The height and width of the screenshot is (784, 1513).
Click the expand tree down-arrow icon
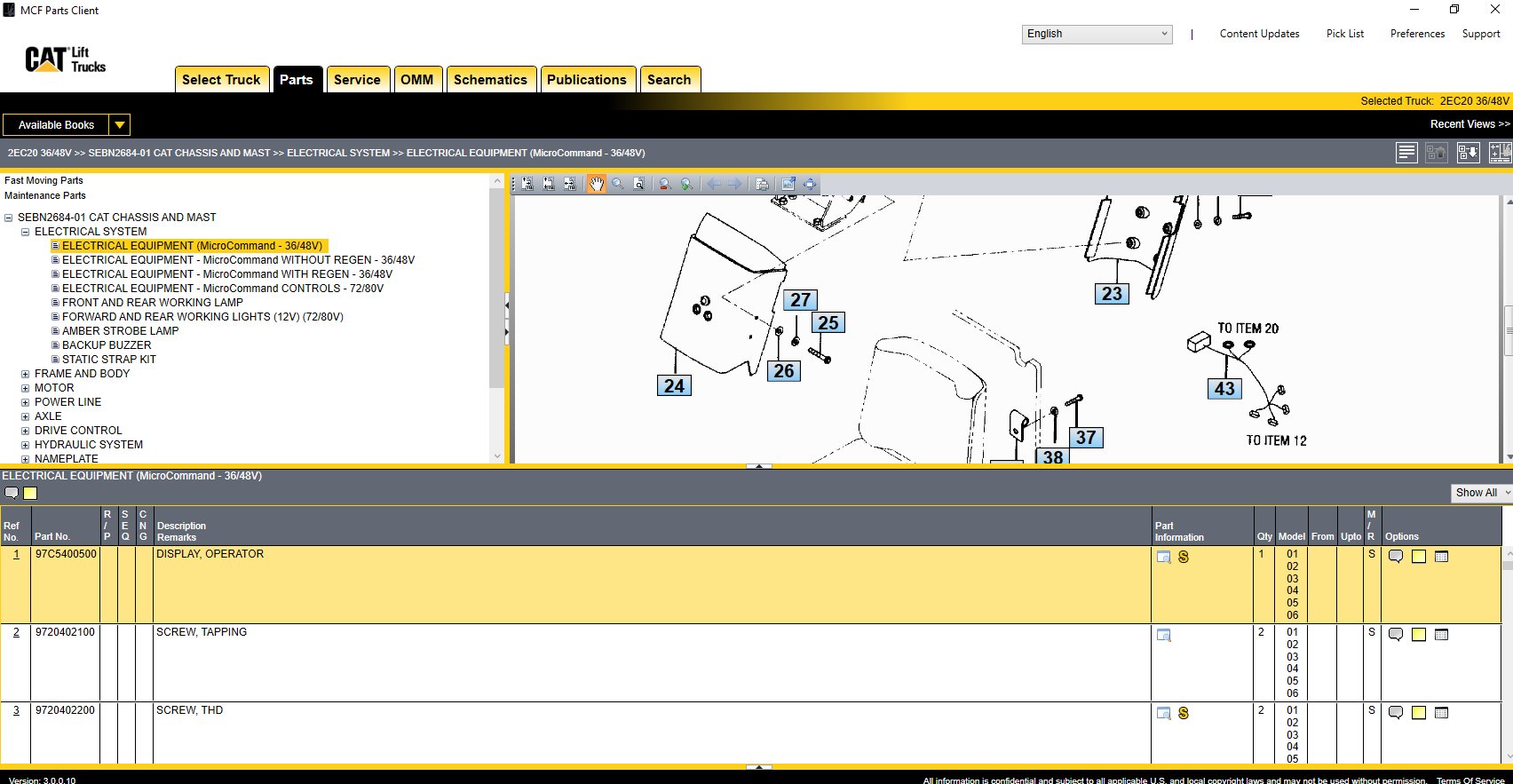tap(1469, 153)
